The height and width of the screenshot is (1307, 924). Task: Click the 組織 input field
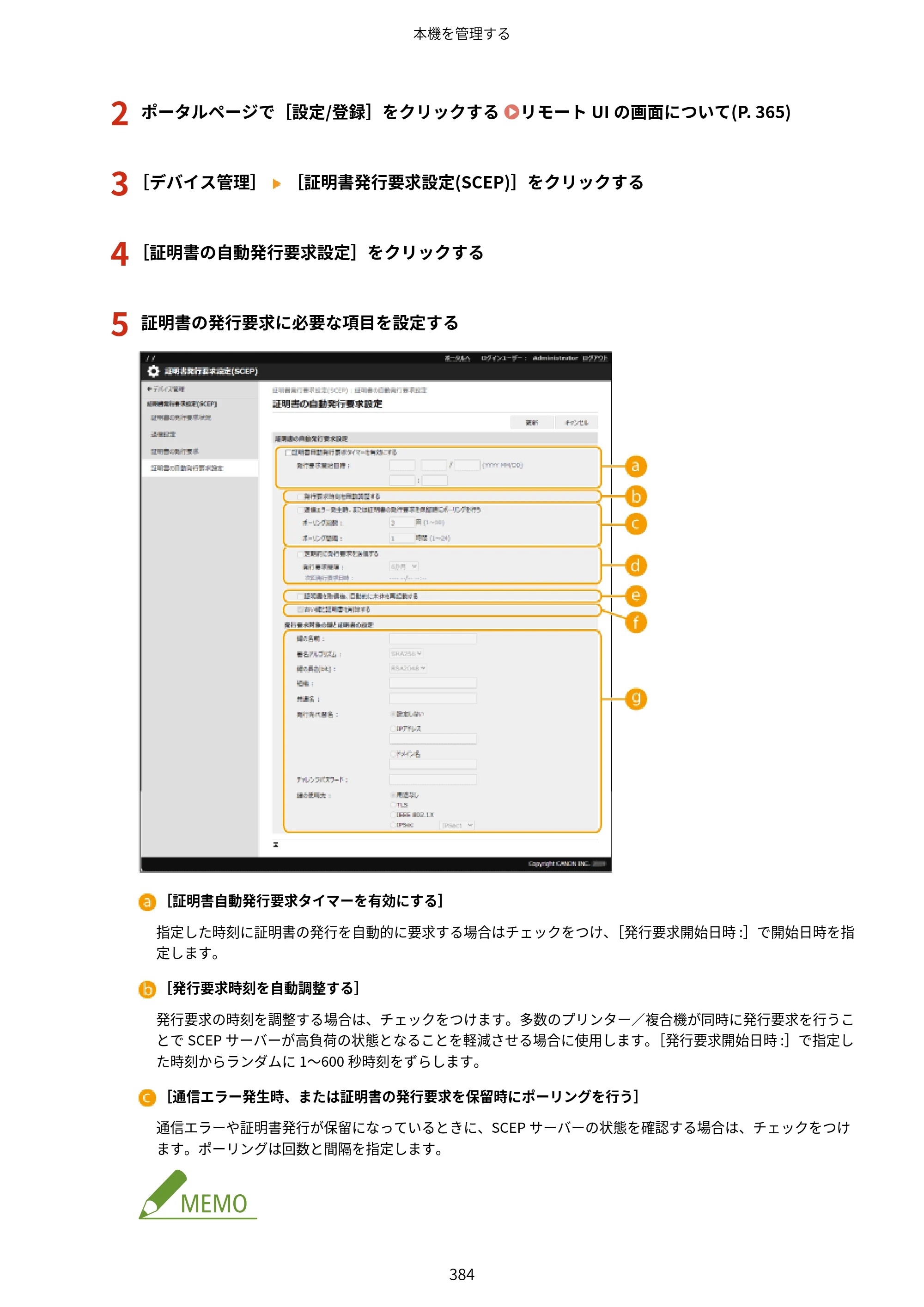[433, 683]
